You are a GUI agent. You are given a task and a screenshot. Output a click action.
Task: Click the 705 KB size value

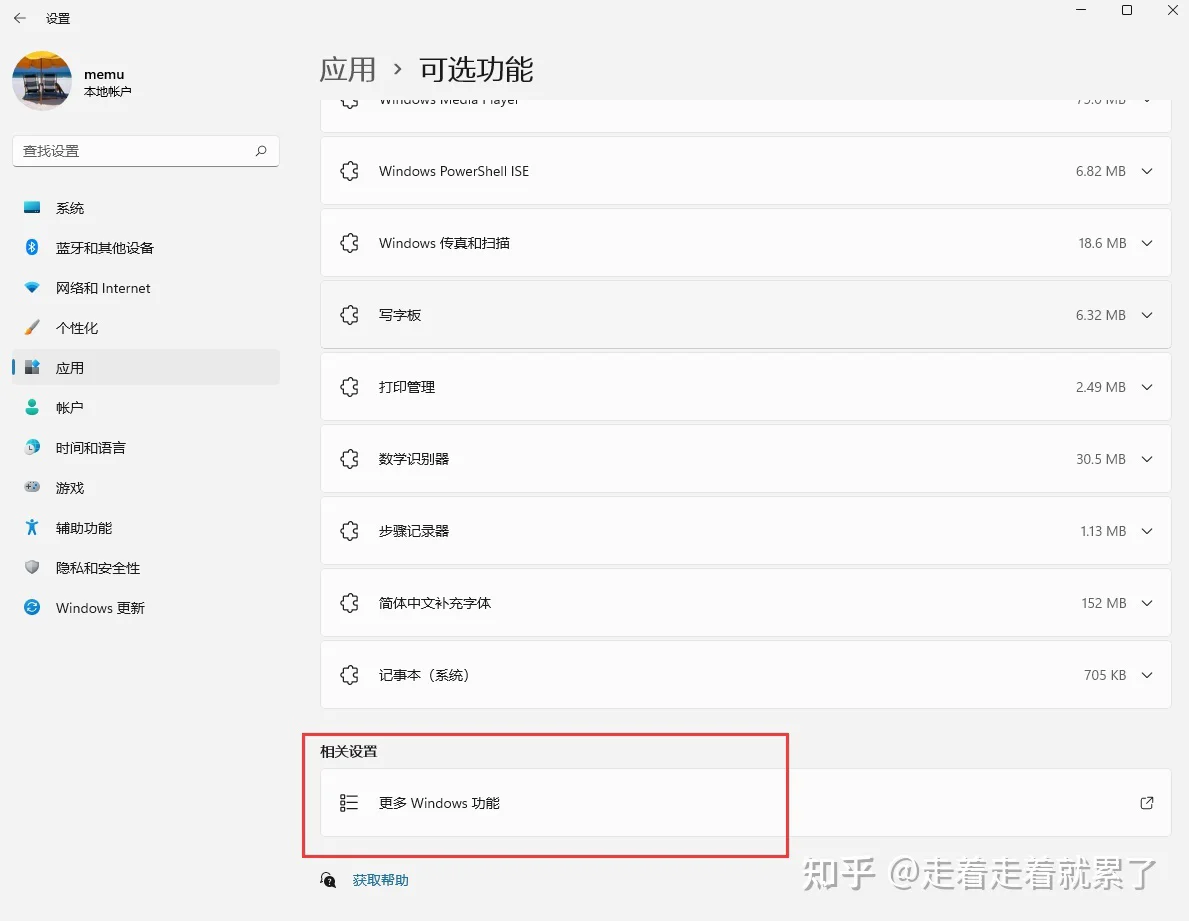pos(1105,675)
